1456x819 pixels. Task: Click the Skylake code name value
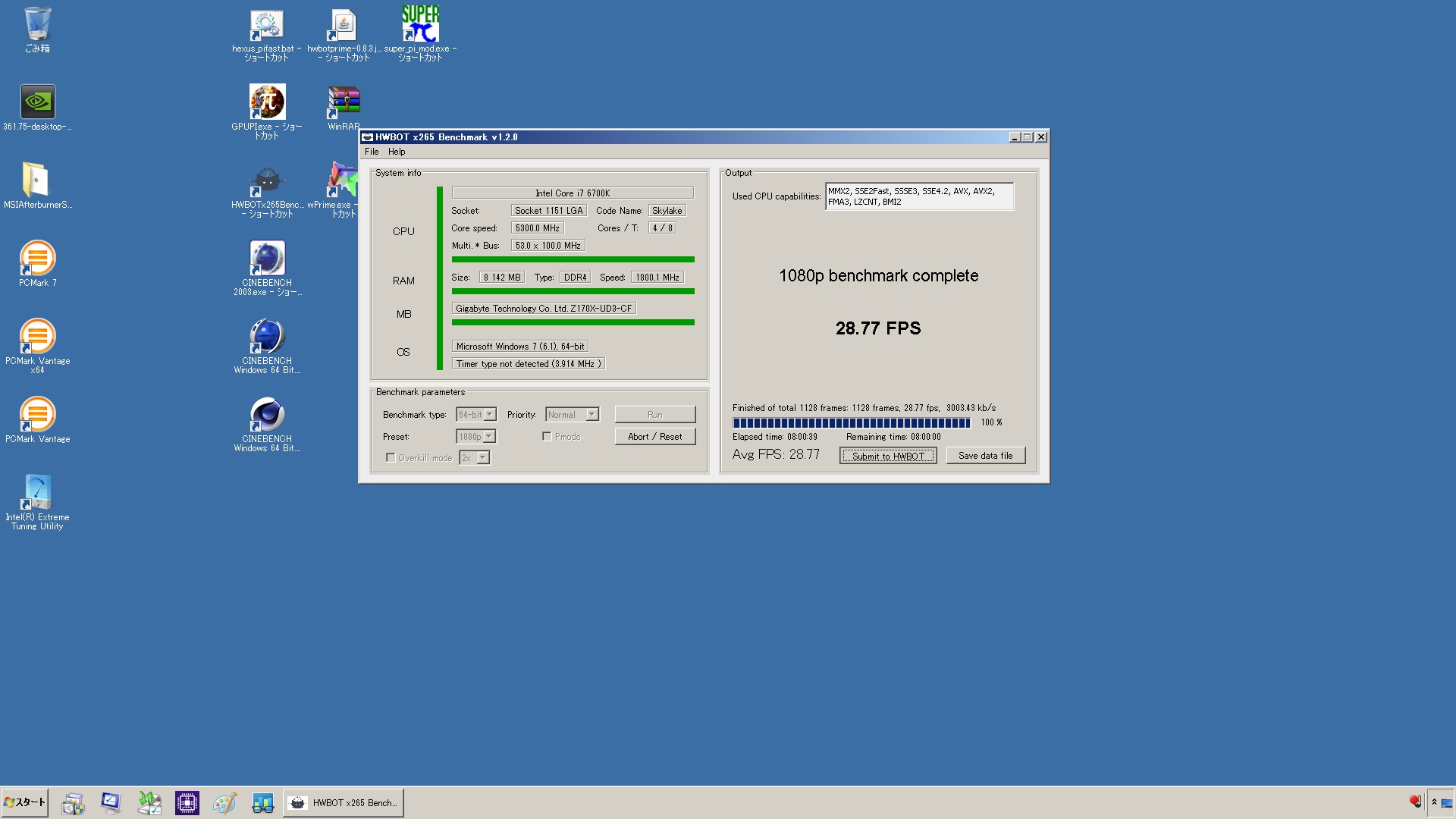click(x=667, y=211)
